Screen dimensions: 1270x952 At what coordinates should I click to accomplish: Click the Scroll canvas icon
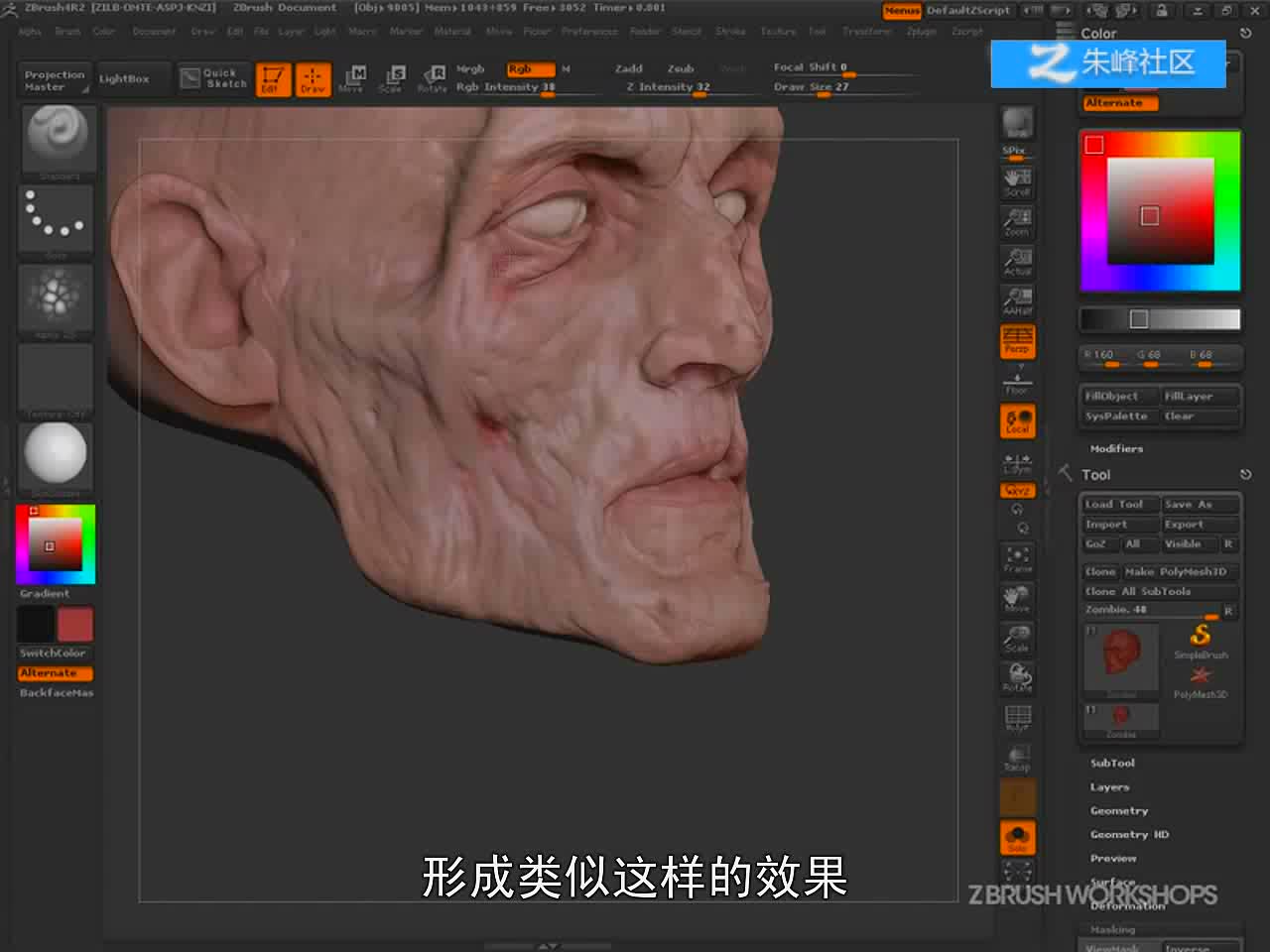(x=1017, y=181)
